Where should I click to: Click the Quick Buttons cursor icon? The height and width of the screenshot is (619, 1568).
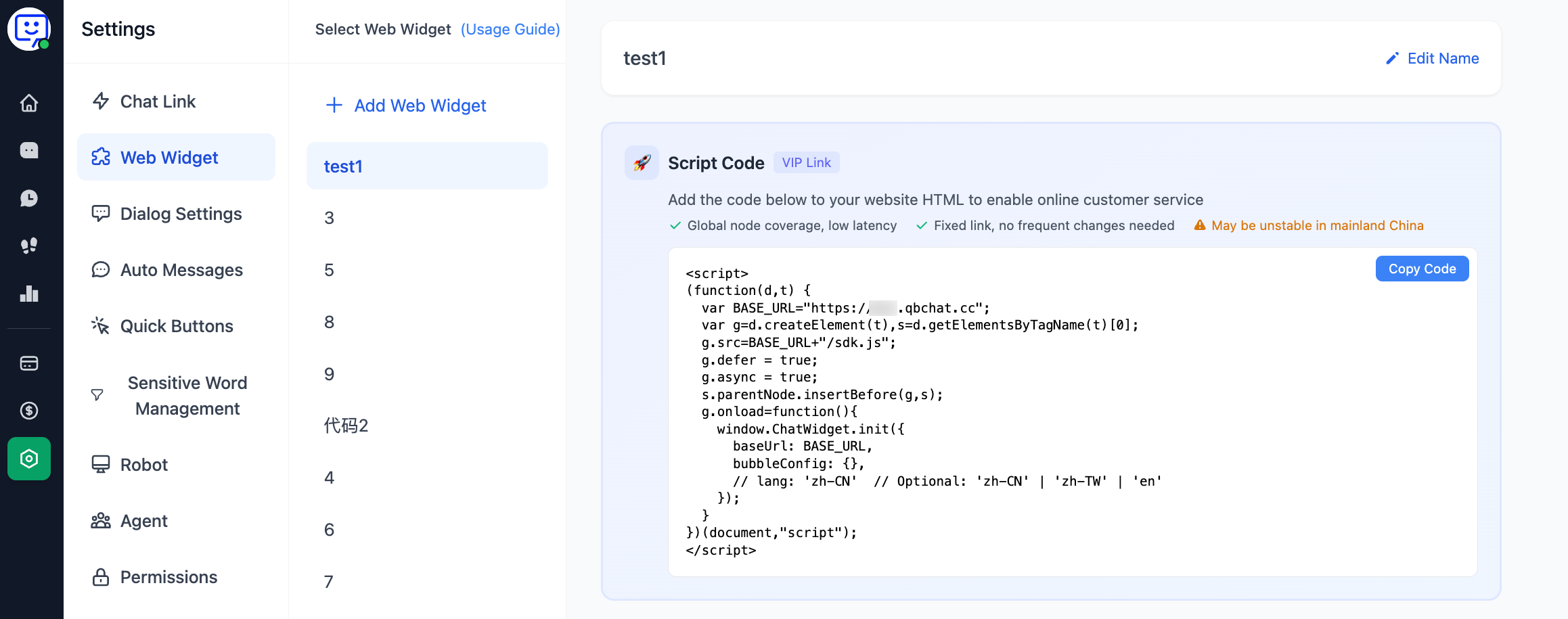101,325
